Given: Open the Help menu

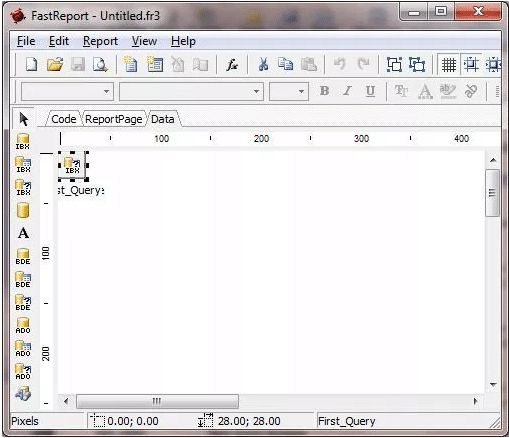Looking at the screenshot, I should pyautogui.click(x=183, y=41).
